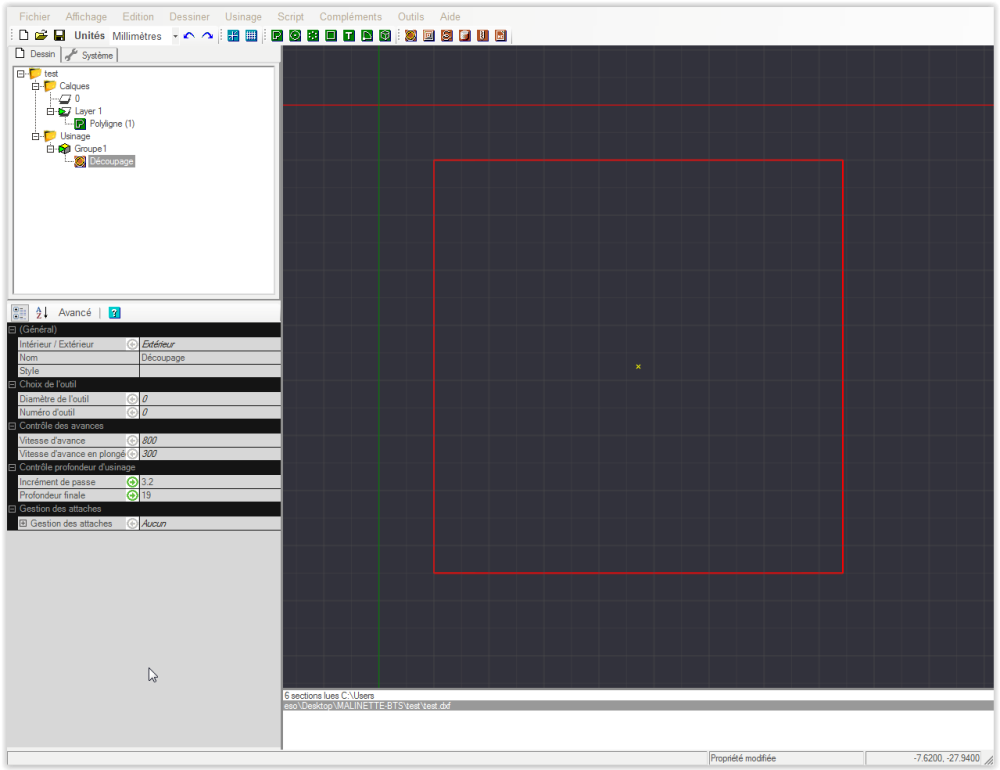The height and width of the screenshot is (770, 1000).
Task: Open the Aide menu
Action: coord(450,17)
